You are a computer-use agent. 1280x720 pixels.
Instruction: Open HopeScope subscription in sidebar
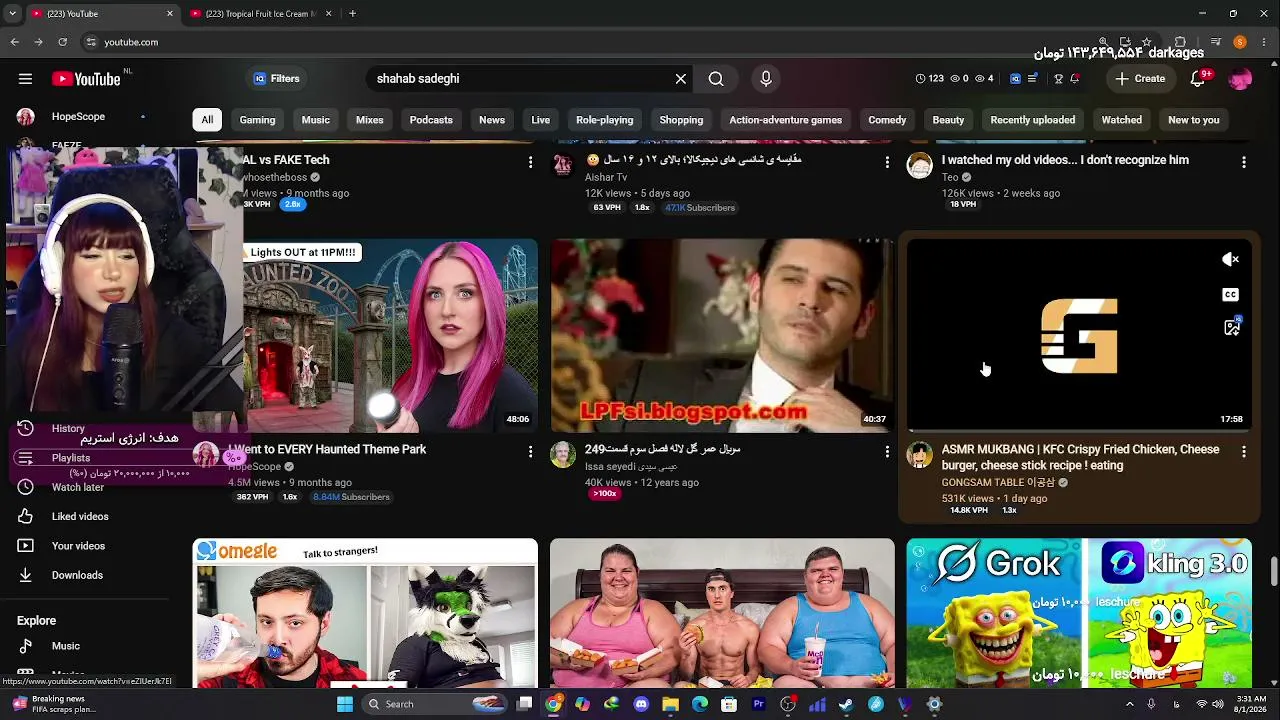tap(78, 117)
